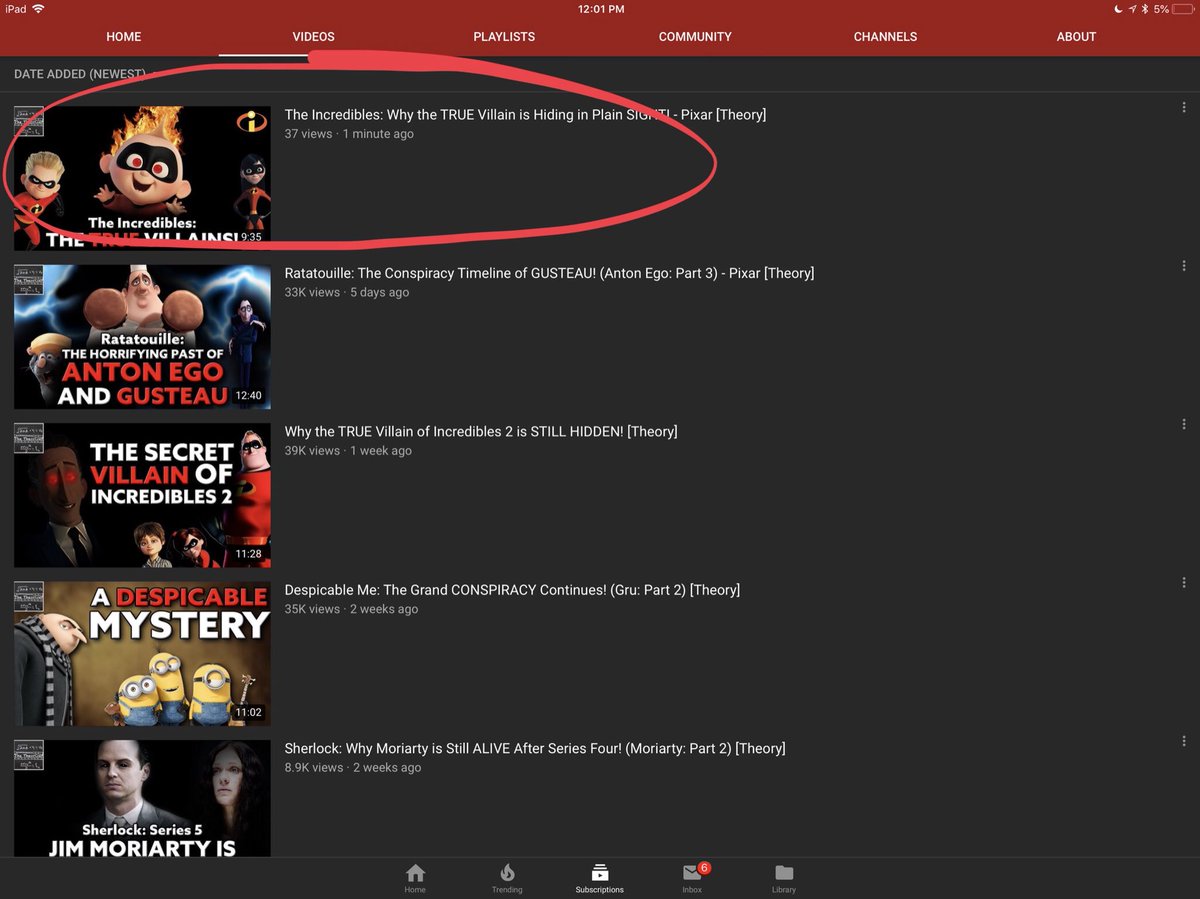Screen dimensions: 1200x899
Task: Switch to the PLAYLISTS tab
Action: click(504, 37)
